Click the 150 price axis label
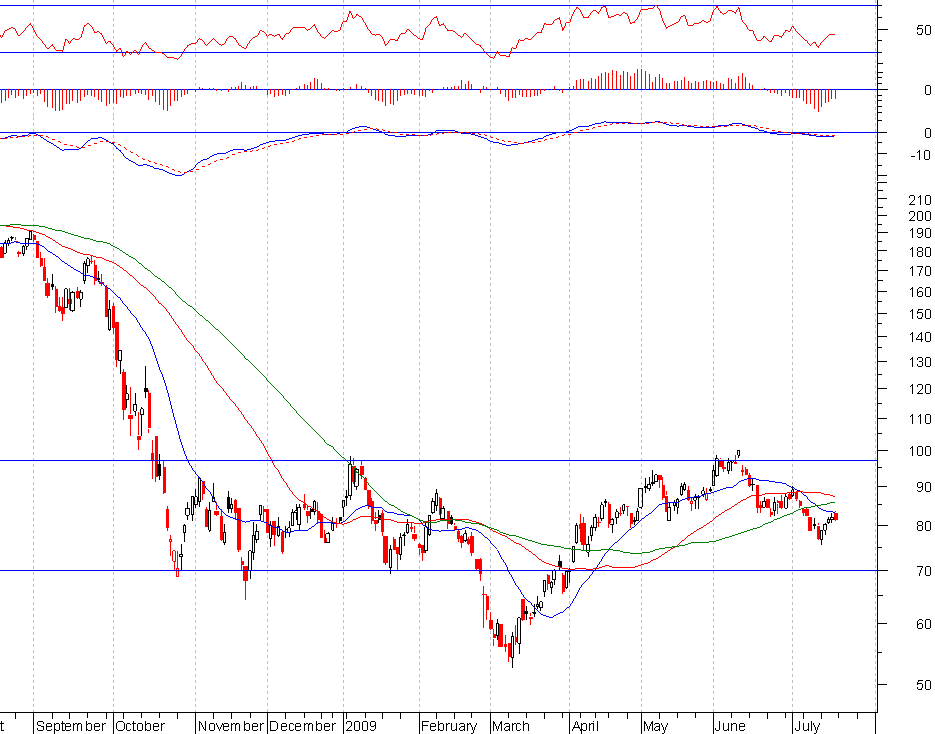 click(920, 314)
